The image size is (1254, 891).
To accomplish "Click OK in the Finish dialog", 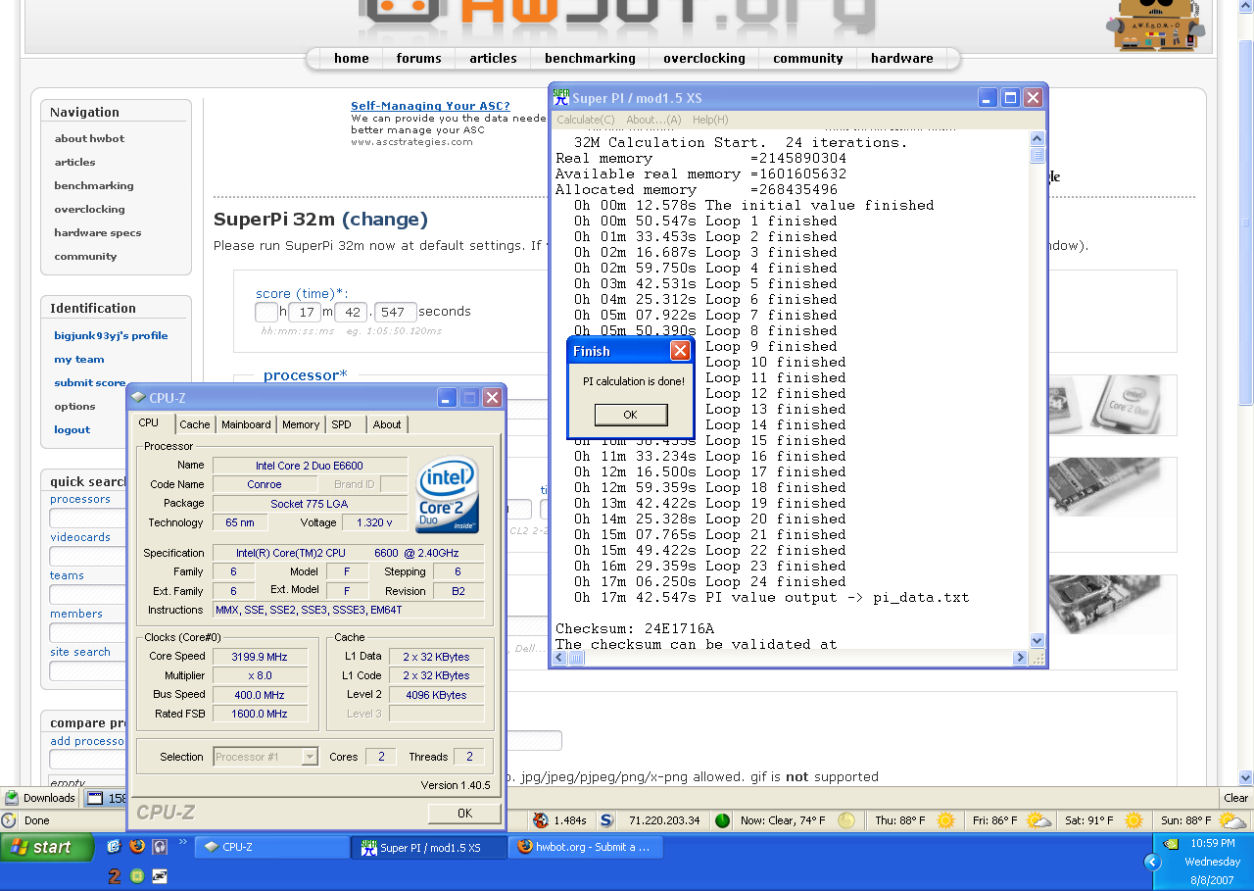I will [630, 414].
